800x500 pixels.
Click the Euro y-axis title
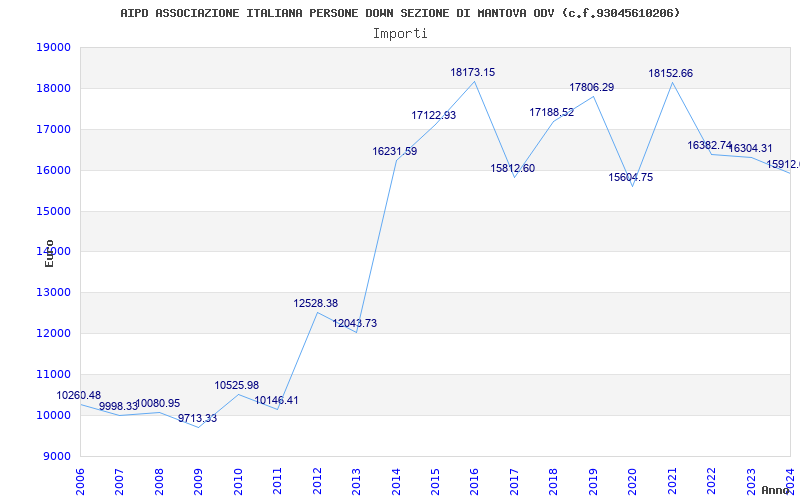pyautogui.click(x=49, y=253)
